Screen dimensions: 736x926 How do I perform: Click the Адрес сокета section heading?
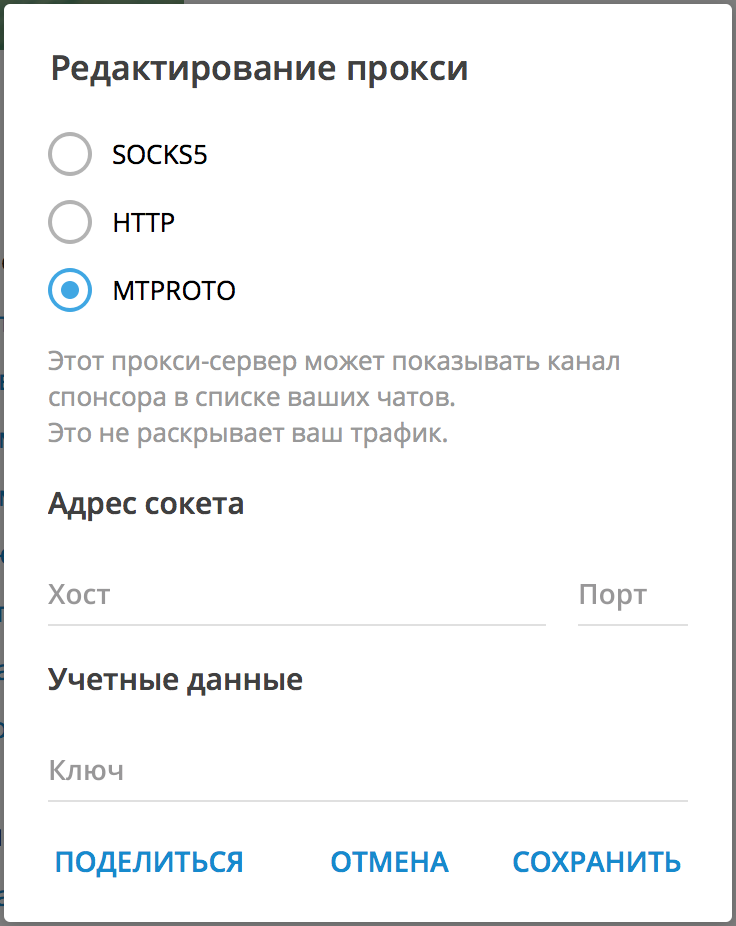(x=146, y=504)
